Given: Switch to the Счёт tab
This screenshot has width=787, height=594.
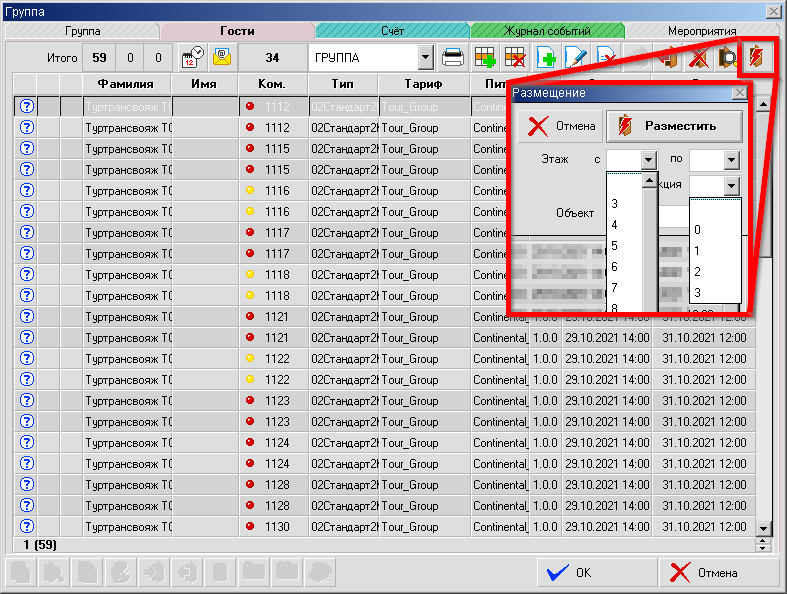Looking at the screenshot, I should [x=392, y=31].
